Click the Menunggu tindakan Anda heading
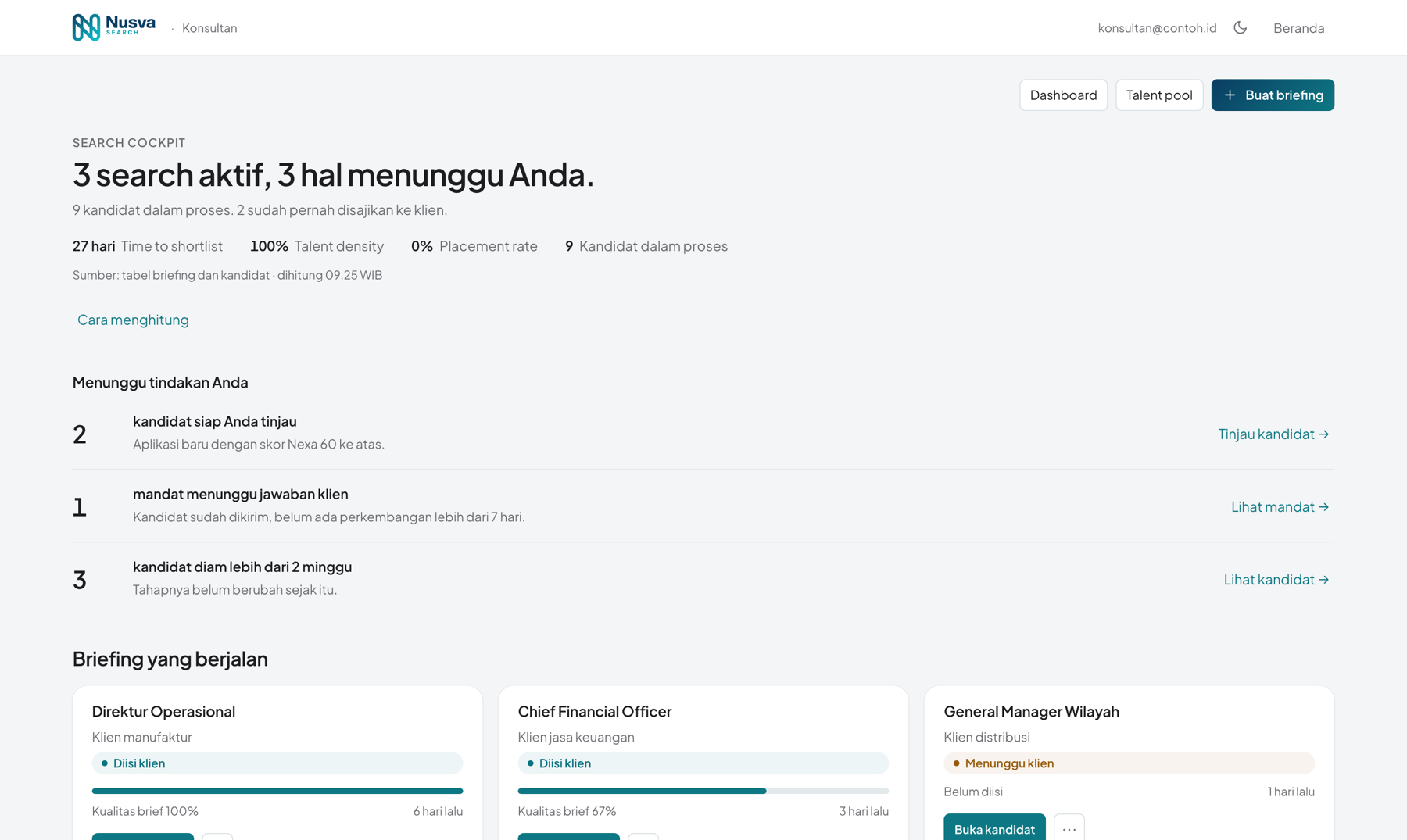 click(x=160, y=382)
